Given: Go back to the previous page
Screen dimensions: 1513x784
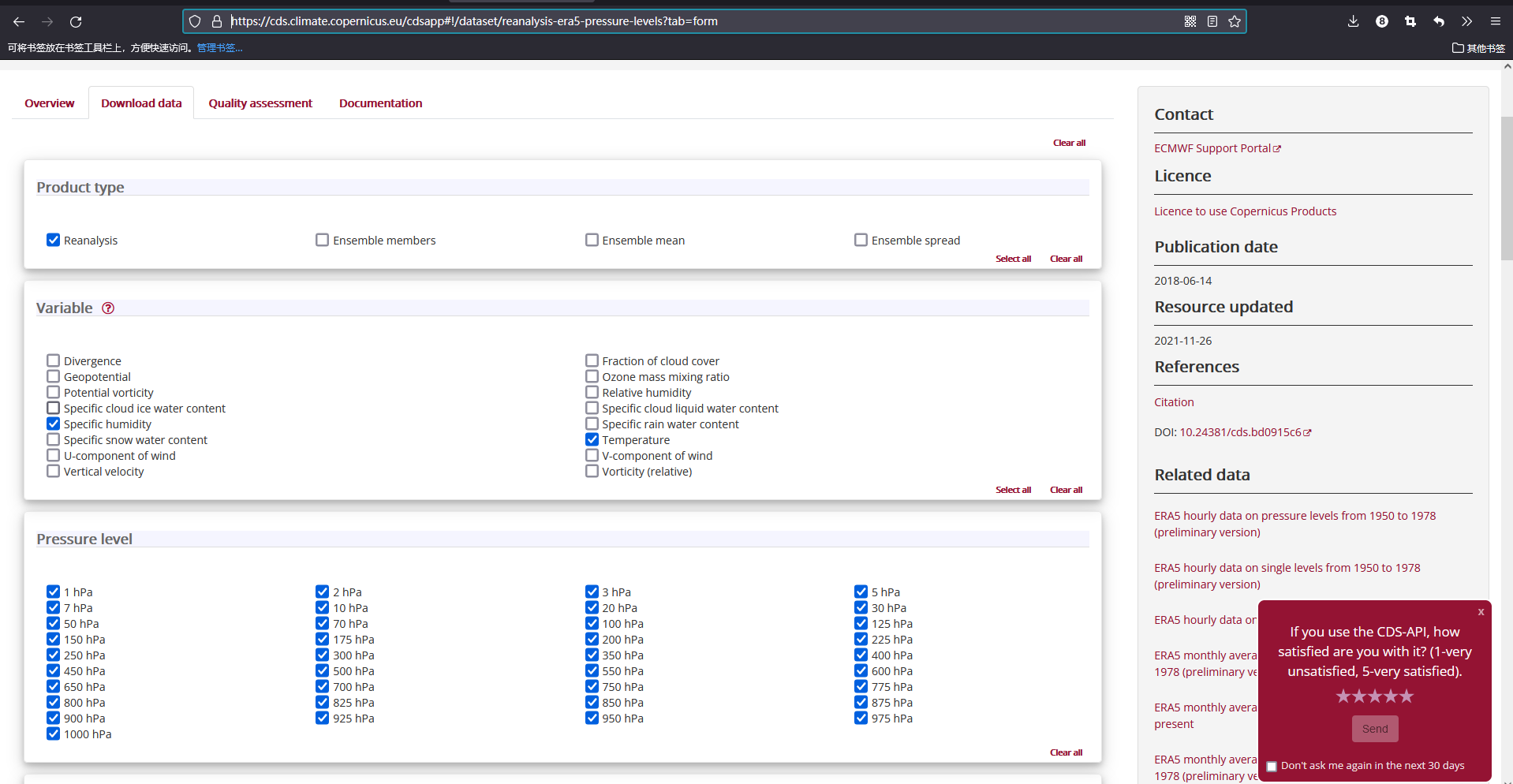Looking at the screenshot, I should click(x=19, y=22).
